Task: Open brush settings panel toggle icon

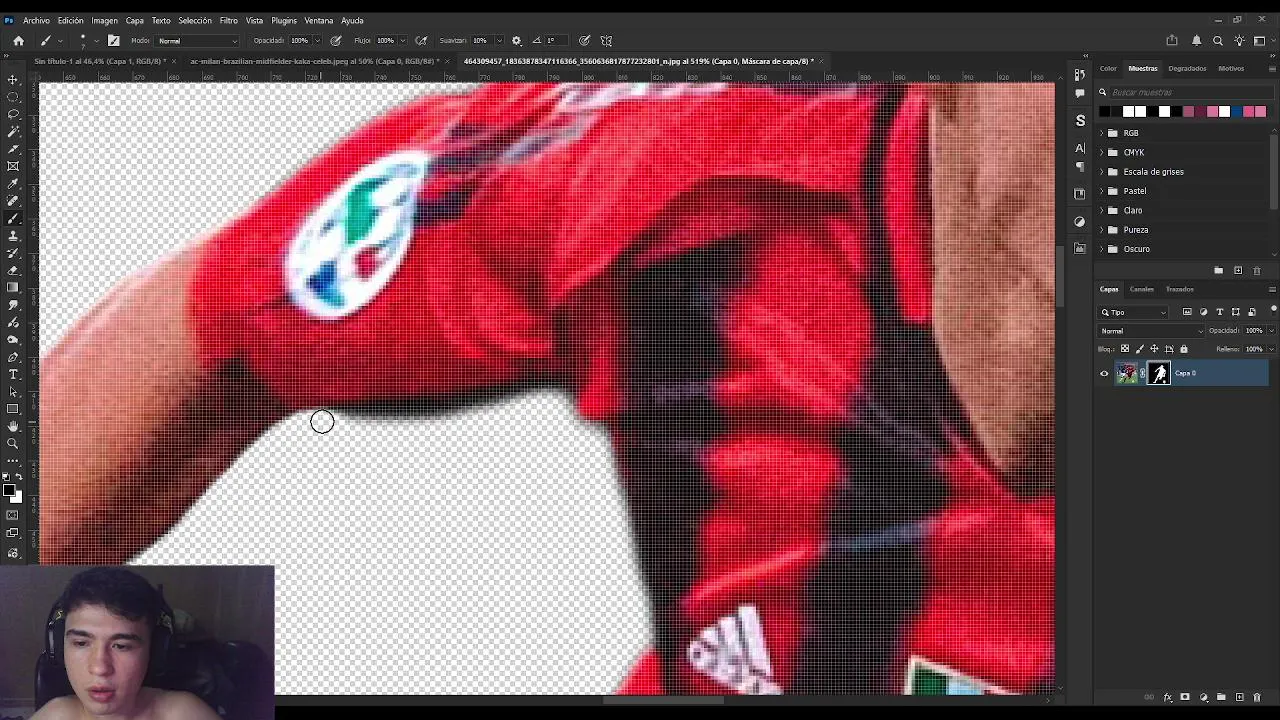Action: [x=114, y=41]
